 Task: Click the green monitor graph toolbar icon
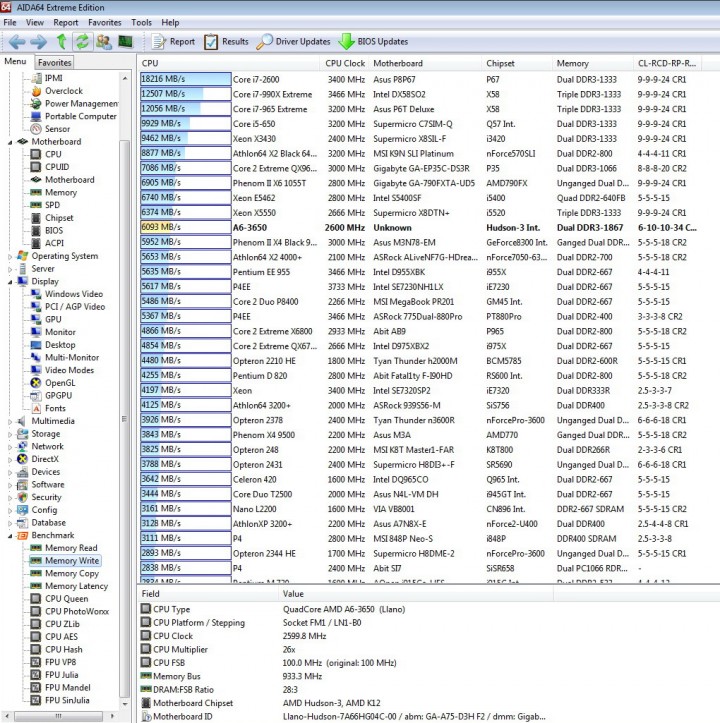click(125, 41)
